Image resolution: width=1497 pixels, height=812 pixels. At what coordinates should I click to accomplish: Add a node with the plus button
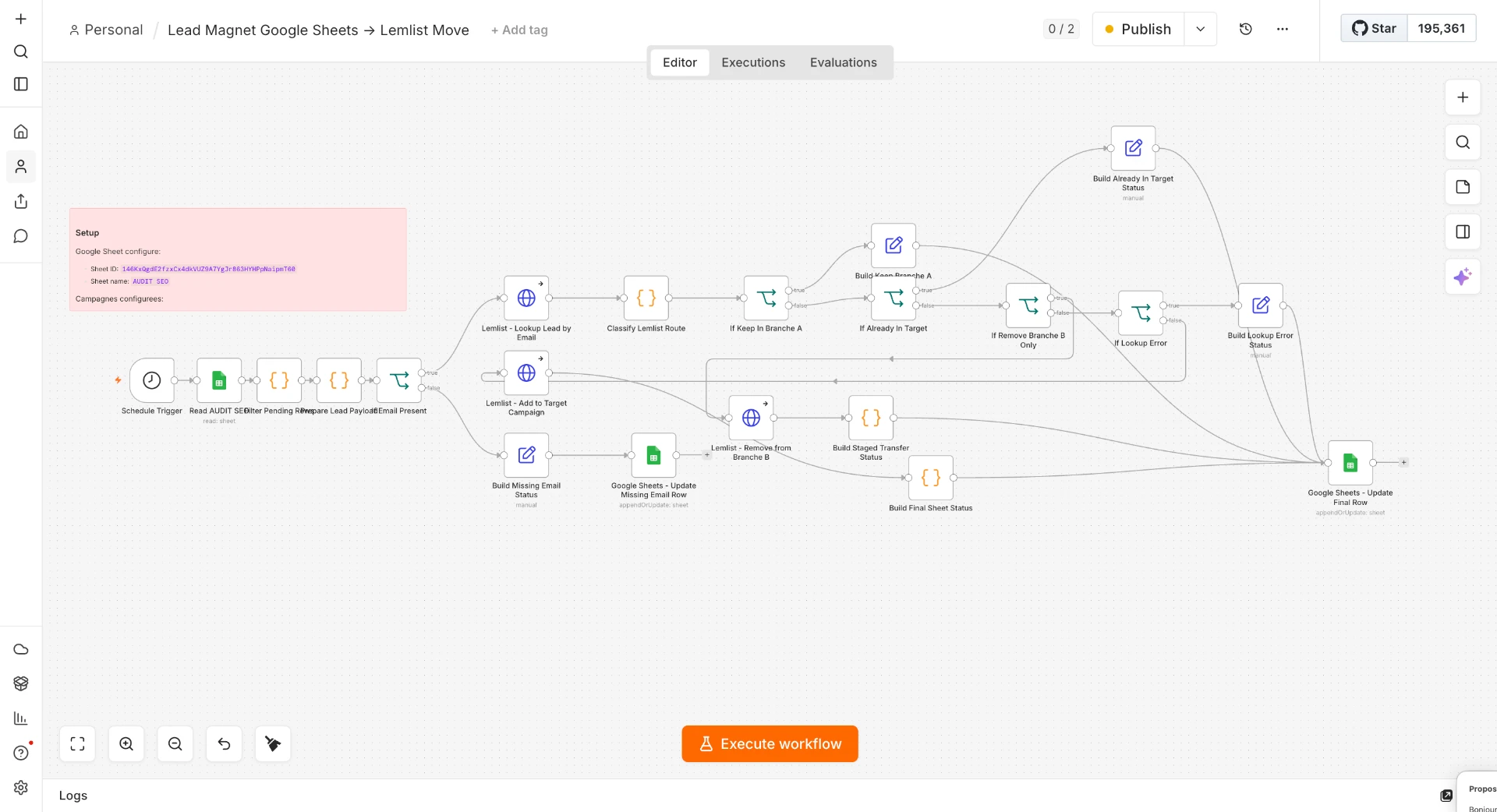point(1463,97)
